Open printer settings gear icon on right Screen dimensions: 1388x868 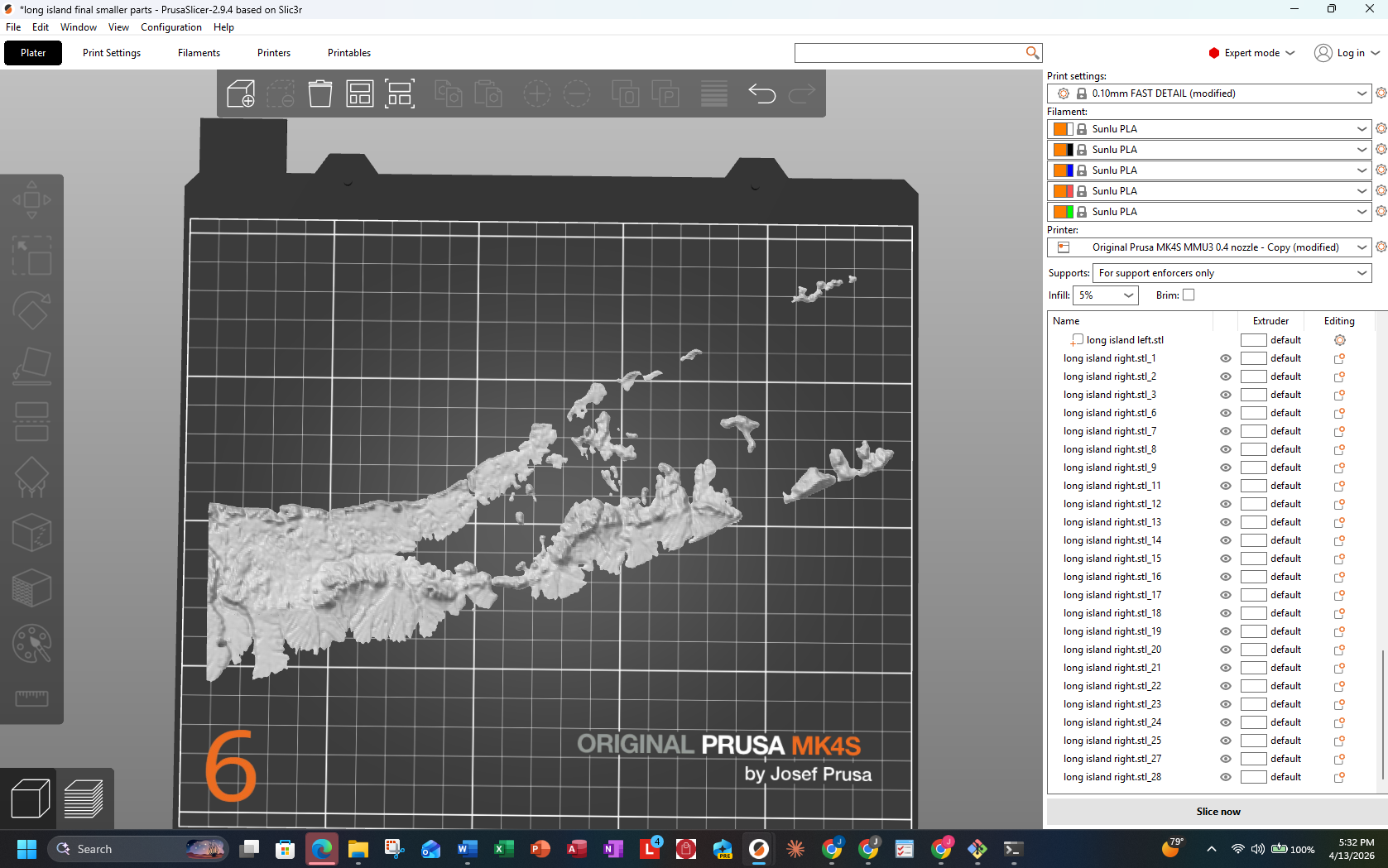point(1381,247)
